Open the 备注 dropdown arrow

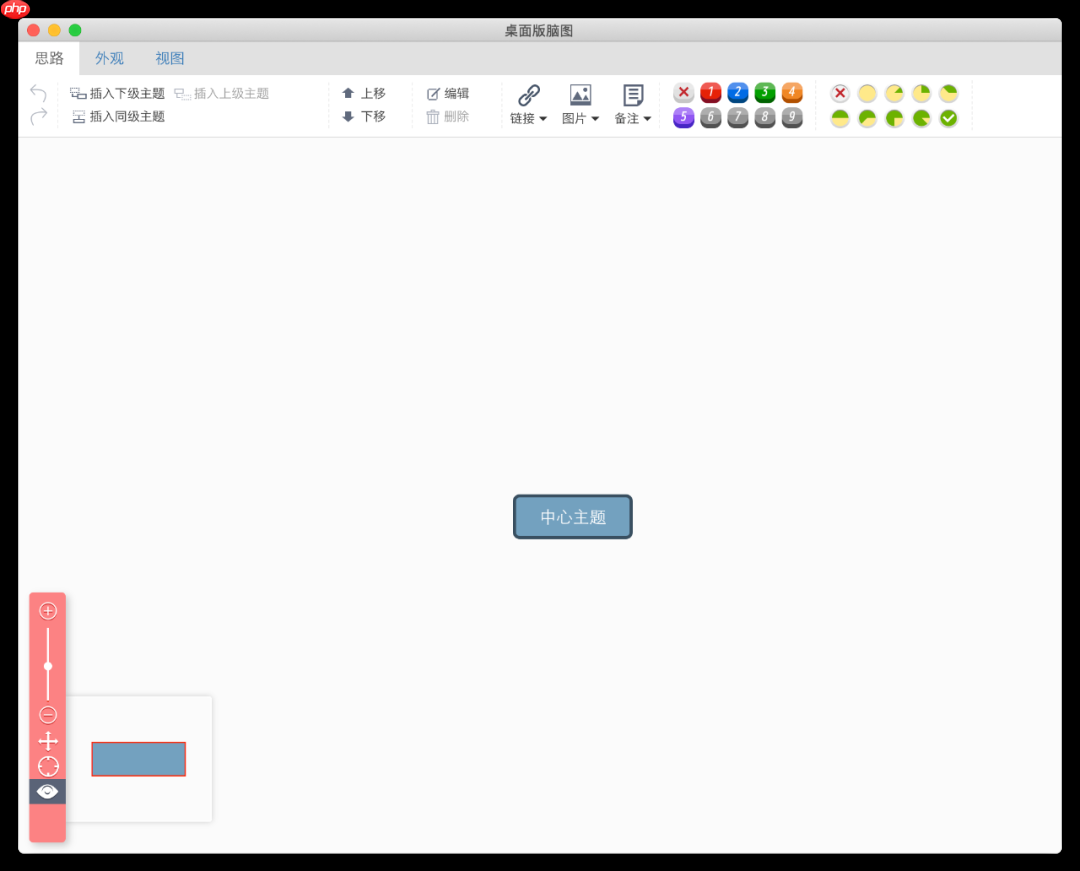pyautogui.click(x=647, y=119)
